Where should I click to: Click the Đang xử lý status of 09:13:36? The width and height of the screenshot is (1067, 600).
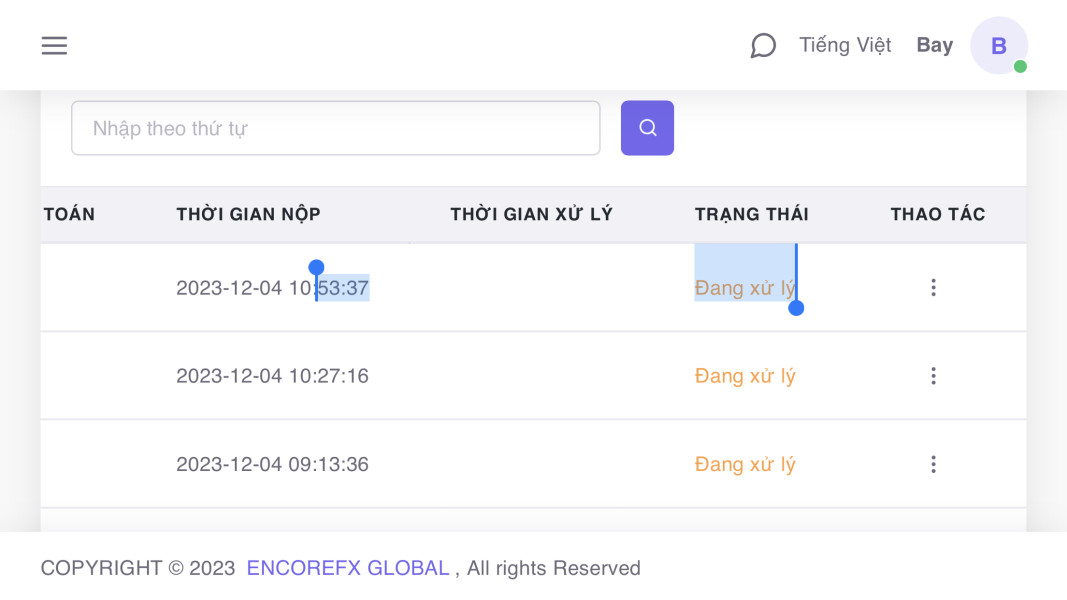tap(745, 464)
